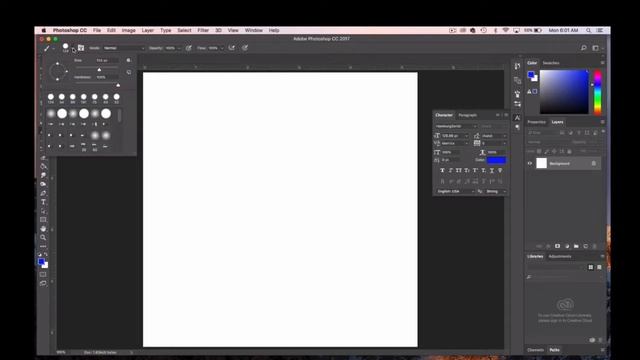Switch to the Swatches tab

(x=551, y=63)
